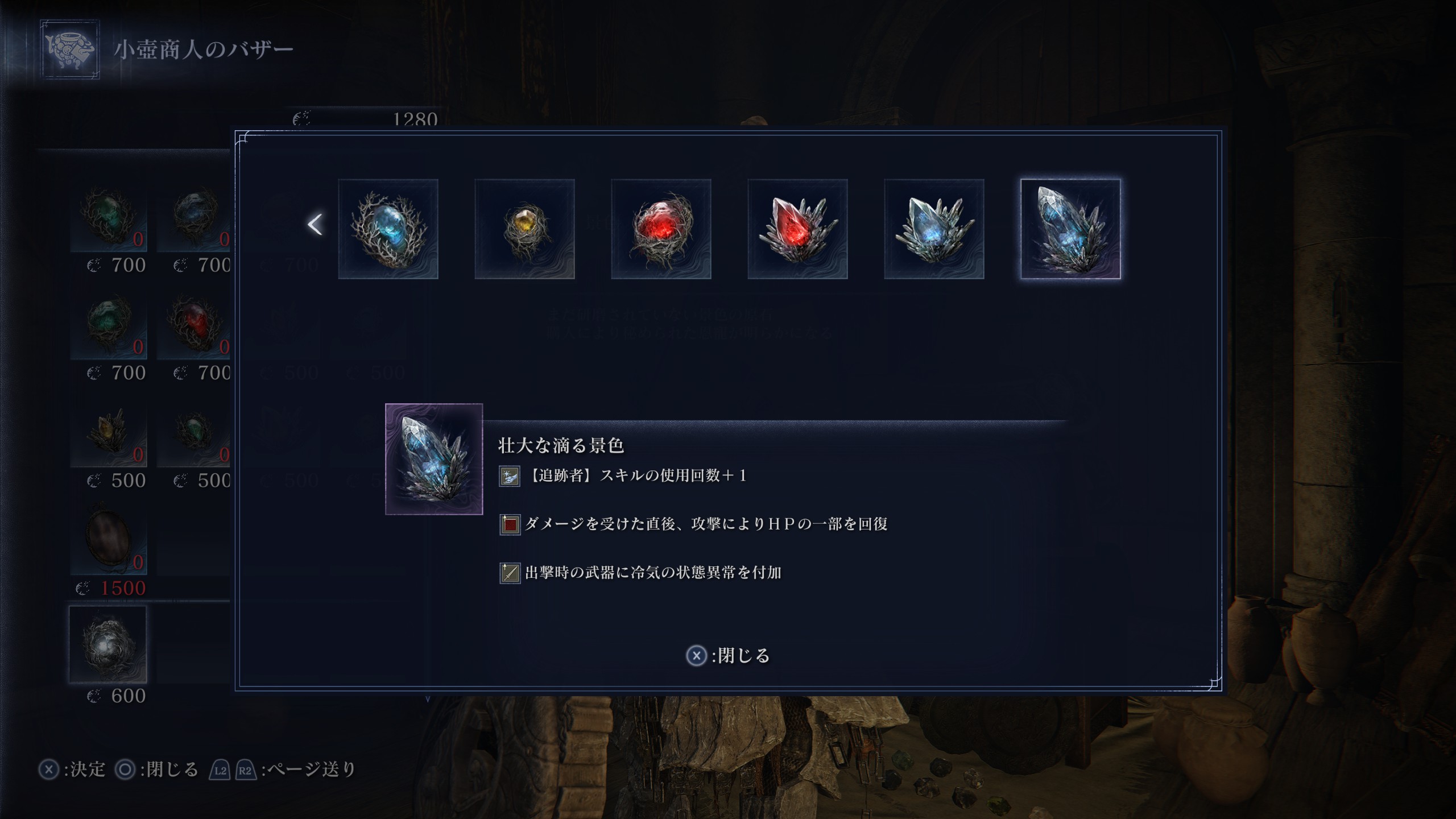Click the 小壺商人のバザー jar merchant icon
This screenshot has width=1456, height=819.
70,49
